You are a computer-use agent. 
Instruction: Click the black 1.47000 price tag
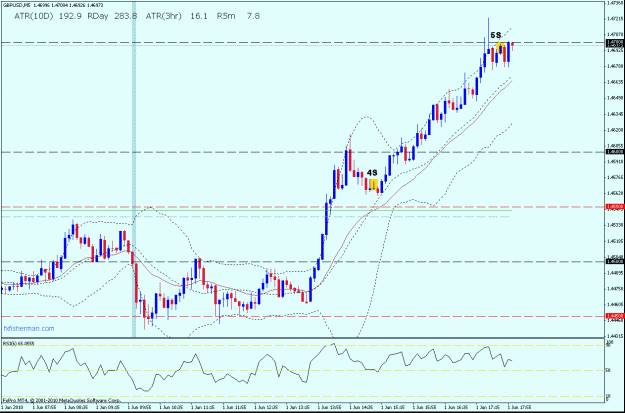click(x=615, y=42)
